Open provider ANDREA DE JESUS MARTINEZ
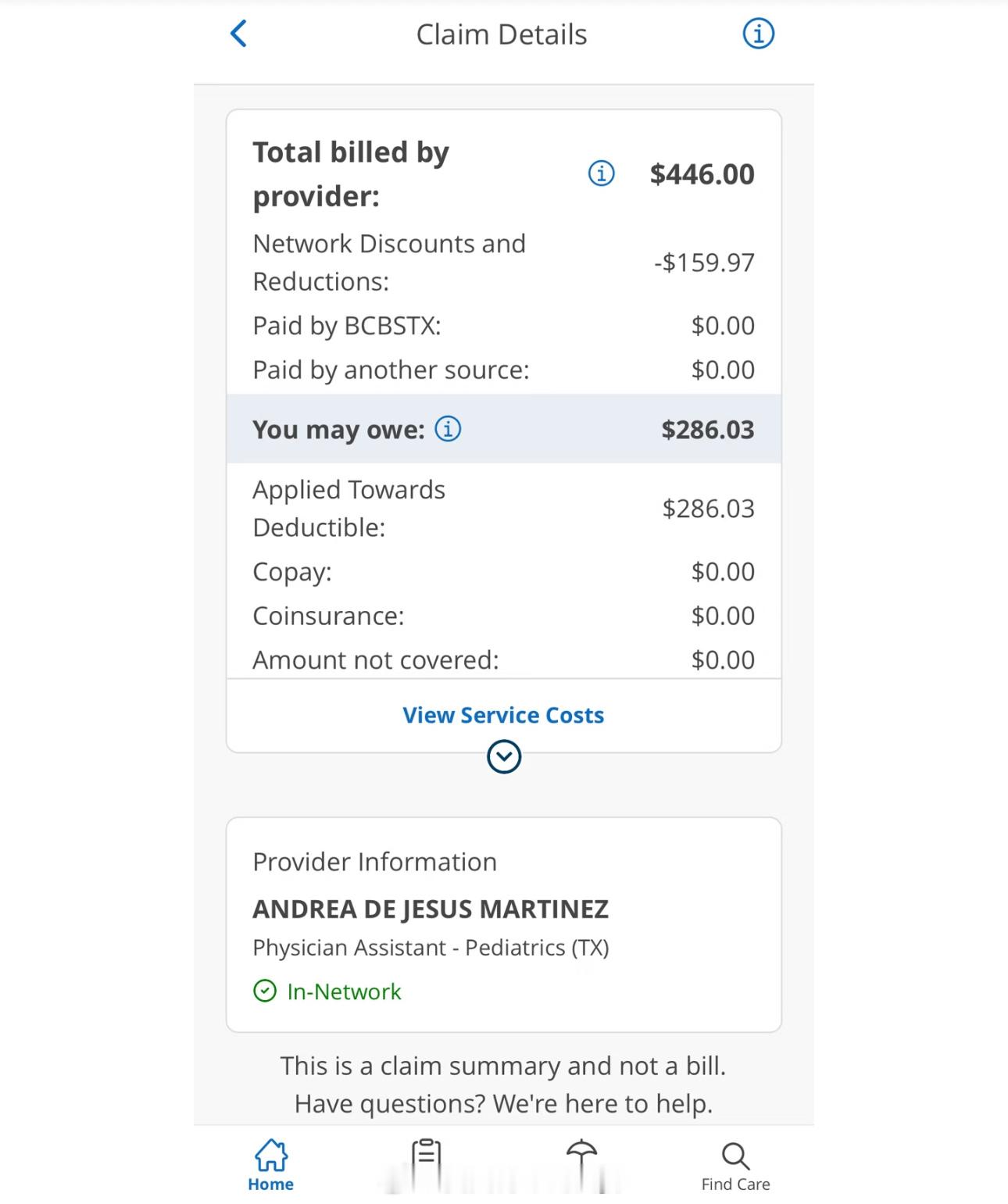The image size is (1008, 1204). click(x=431, y=909)
